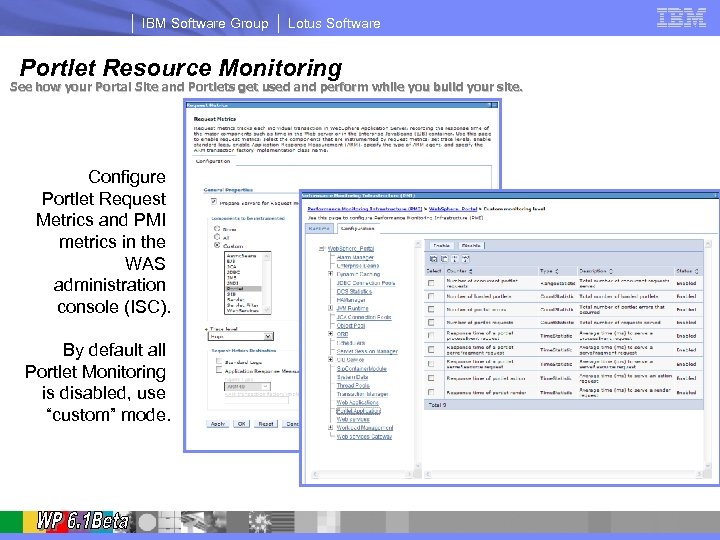Viewport: 720px width, 540px height.
Task: Open the Object Pool tree link
Action: (x=351, y=326)
